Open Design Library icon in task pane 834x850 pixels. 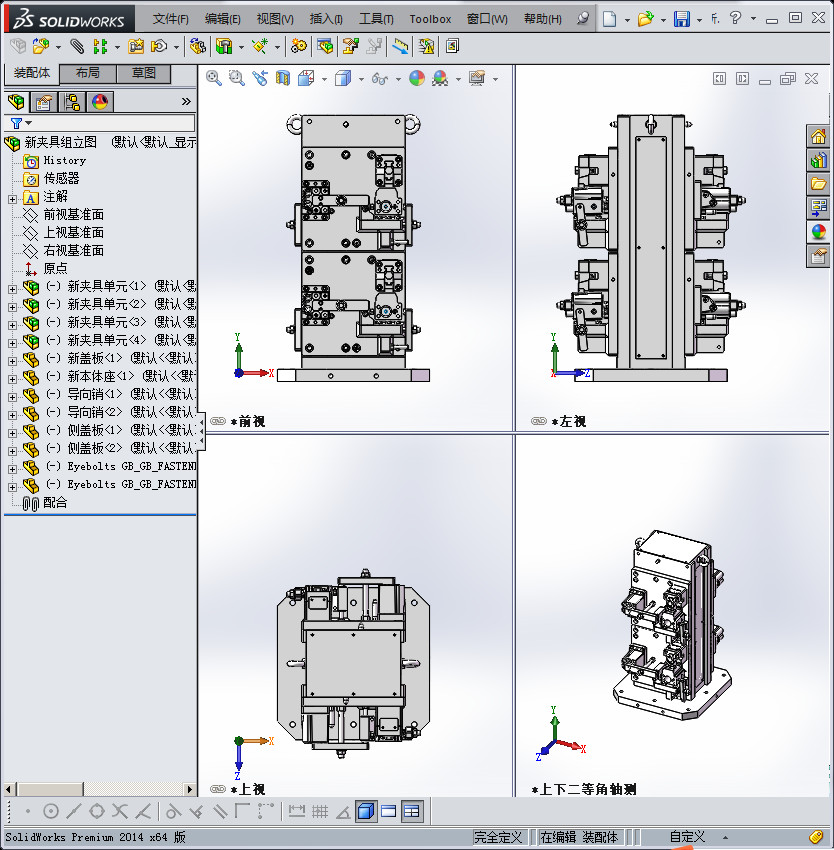[x=818, y=160]
